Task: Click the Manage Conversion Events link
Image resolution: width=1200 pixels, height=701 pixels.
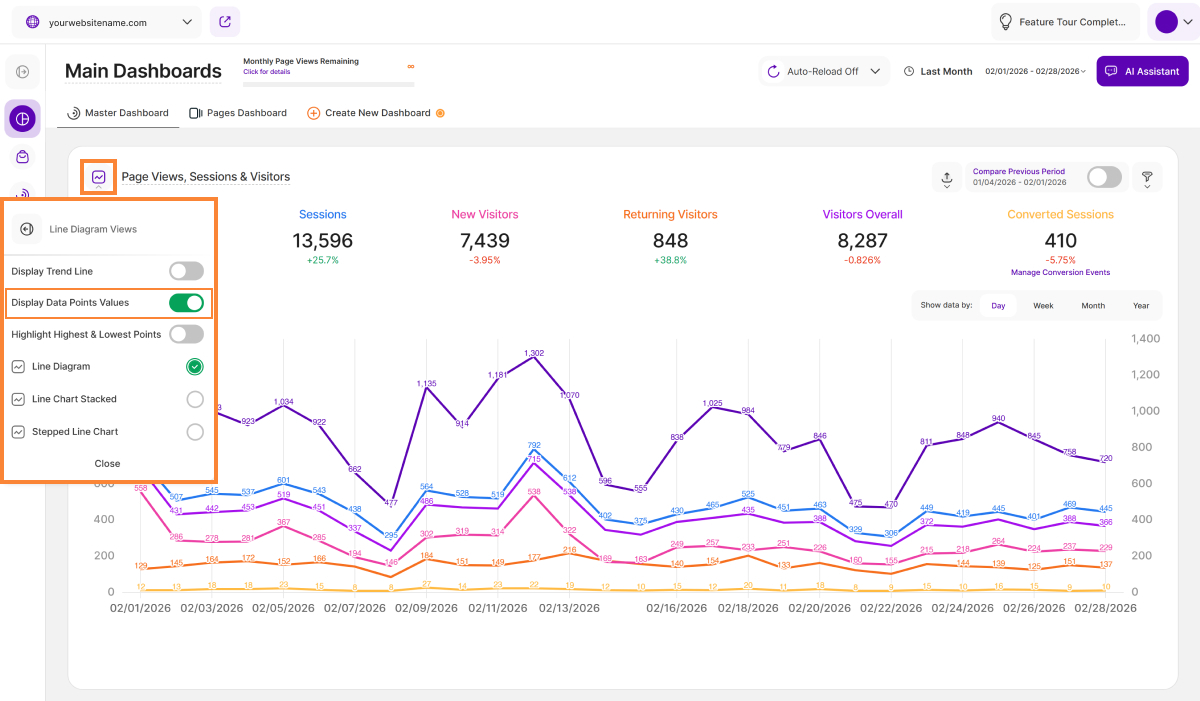Action: click(1060, 273)
